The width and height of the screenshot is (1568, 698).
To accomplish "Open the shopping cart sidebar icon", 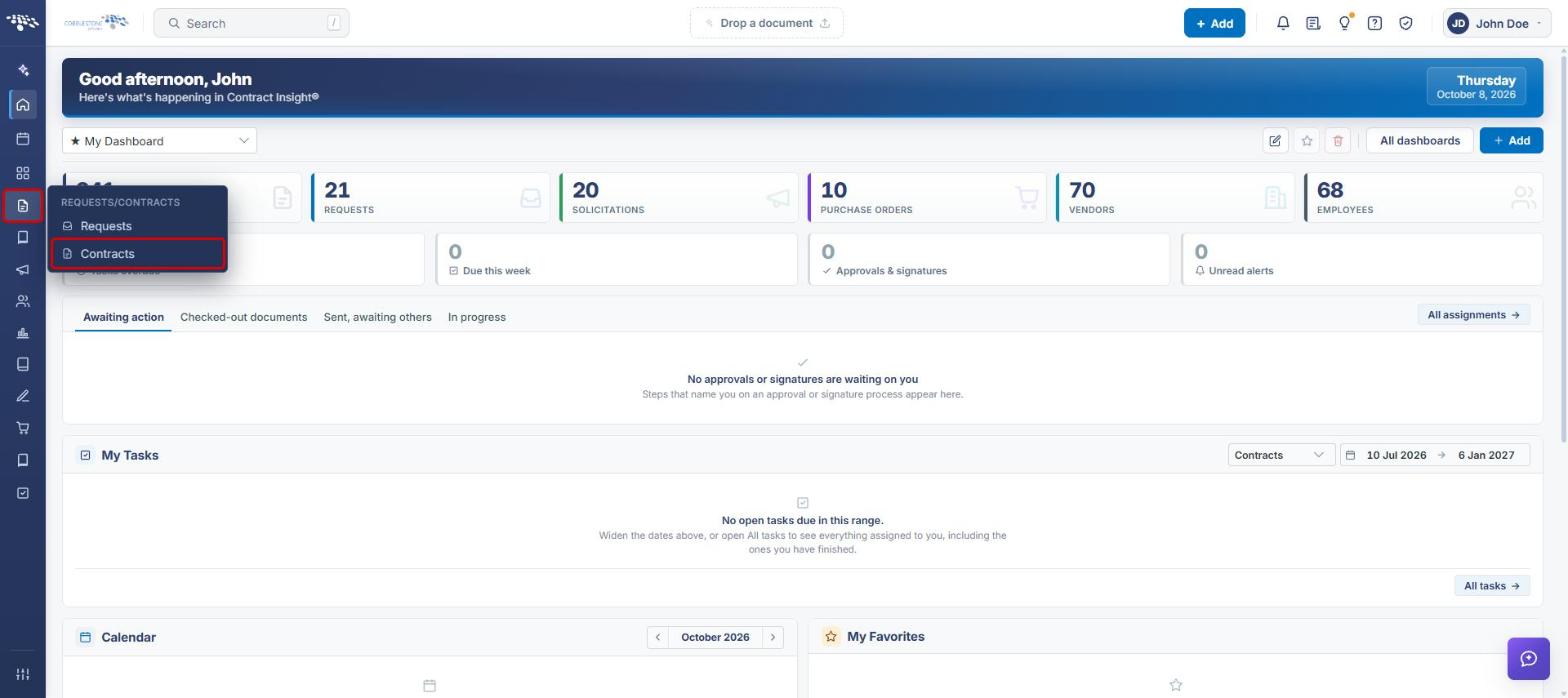I will point(23,428).
